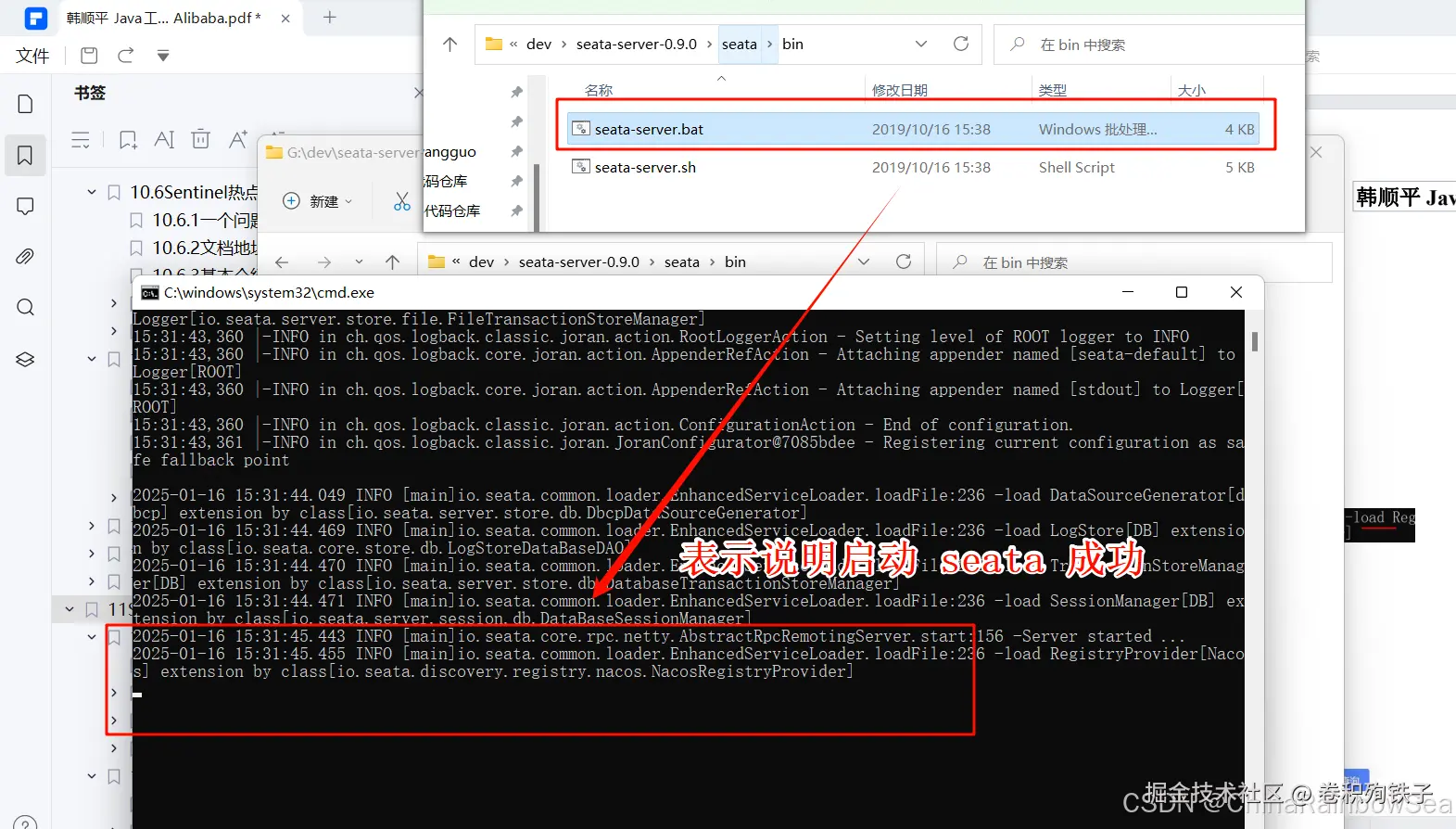The width and height of the screenshot is (1456, 829).
Task: Open the bookmarks sidebar panel
Action: point(25,155)
